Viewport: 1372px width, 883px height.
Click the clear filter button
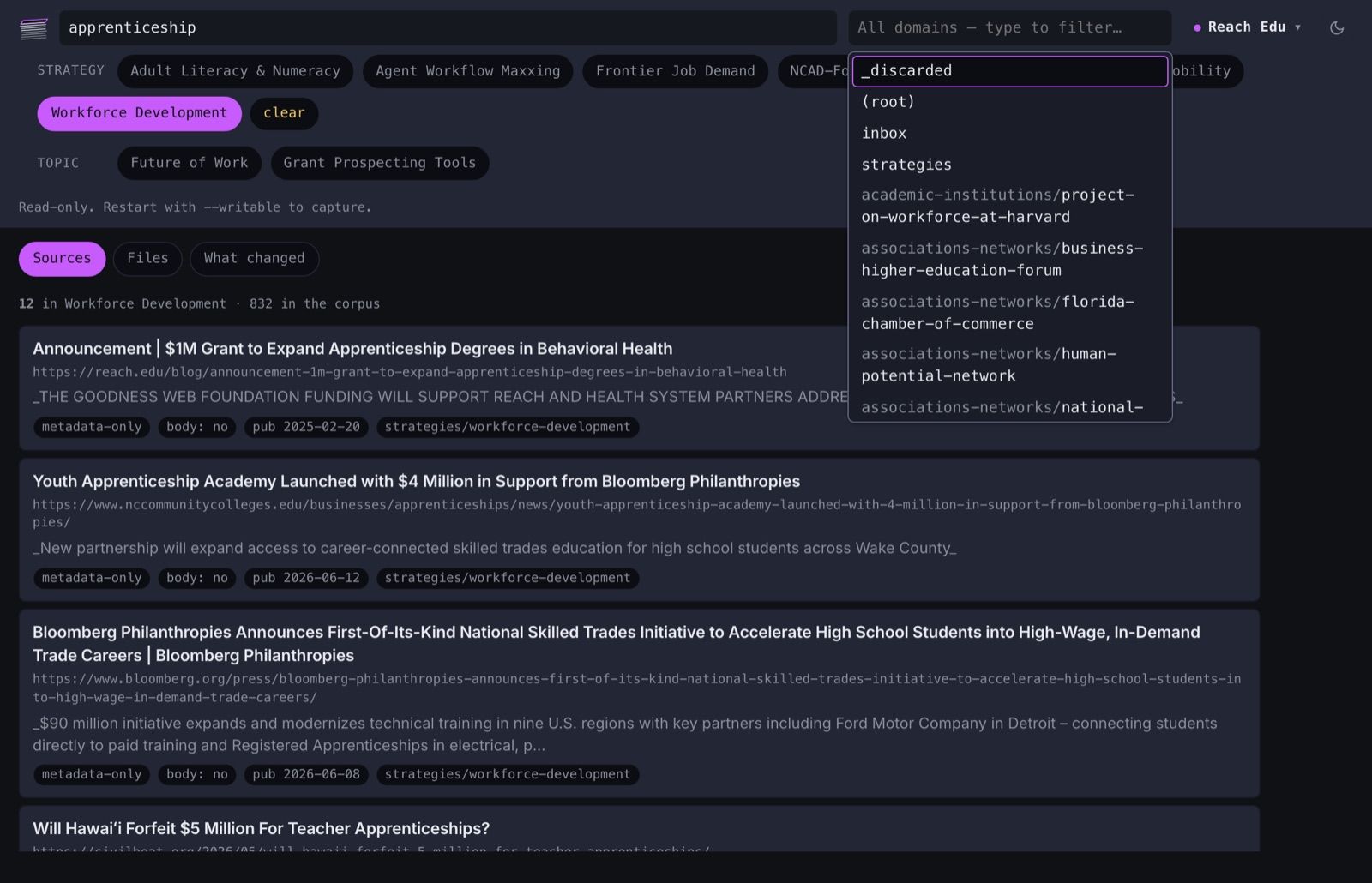pos(284,113)
